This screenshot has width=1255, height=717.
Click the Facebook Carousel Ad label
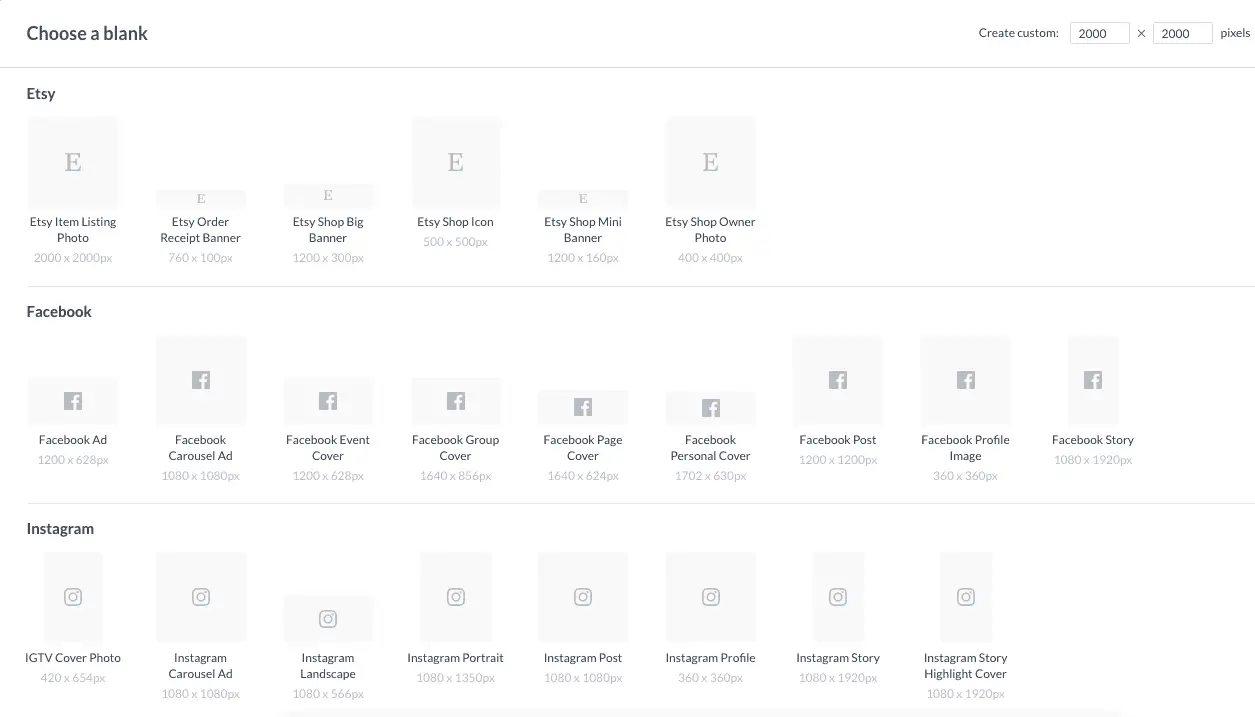coord(201,448)
